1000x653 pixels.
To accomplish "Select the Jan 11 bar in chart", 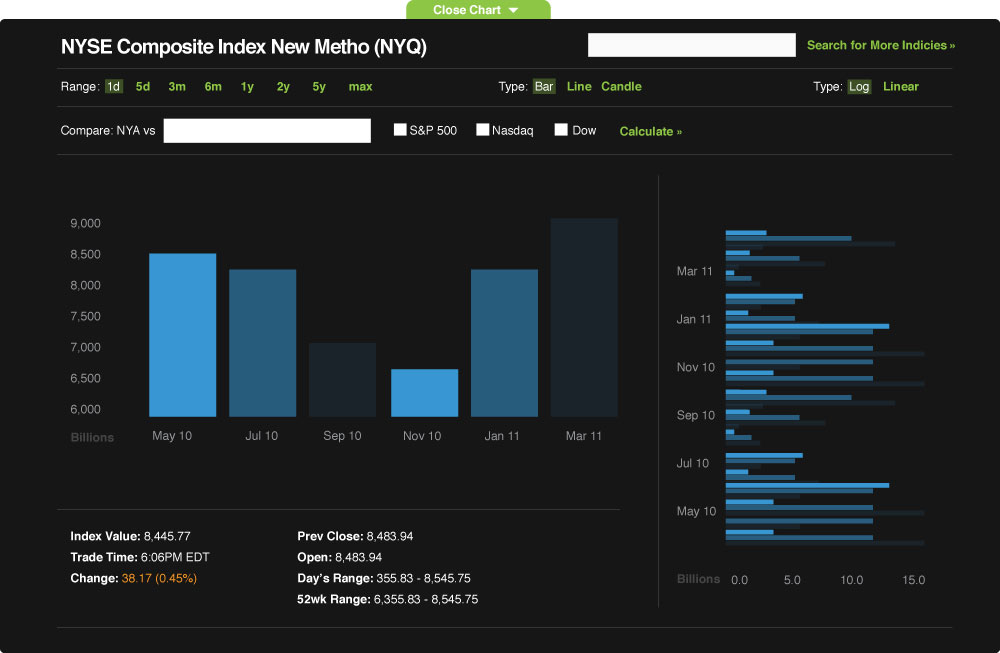I will (504, 343).
